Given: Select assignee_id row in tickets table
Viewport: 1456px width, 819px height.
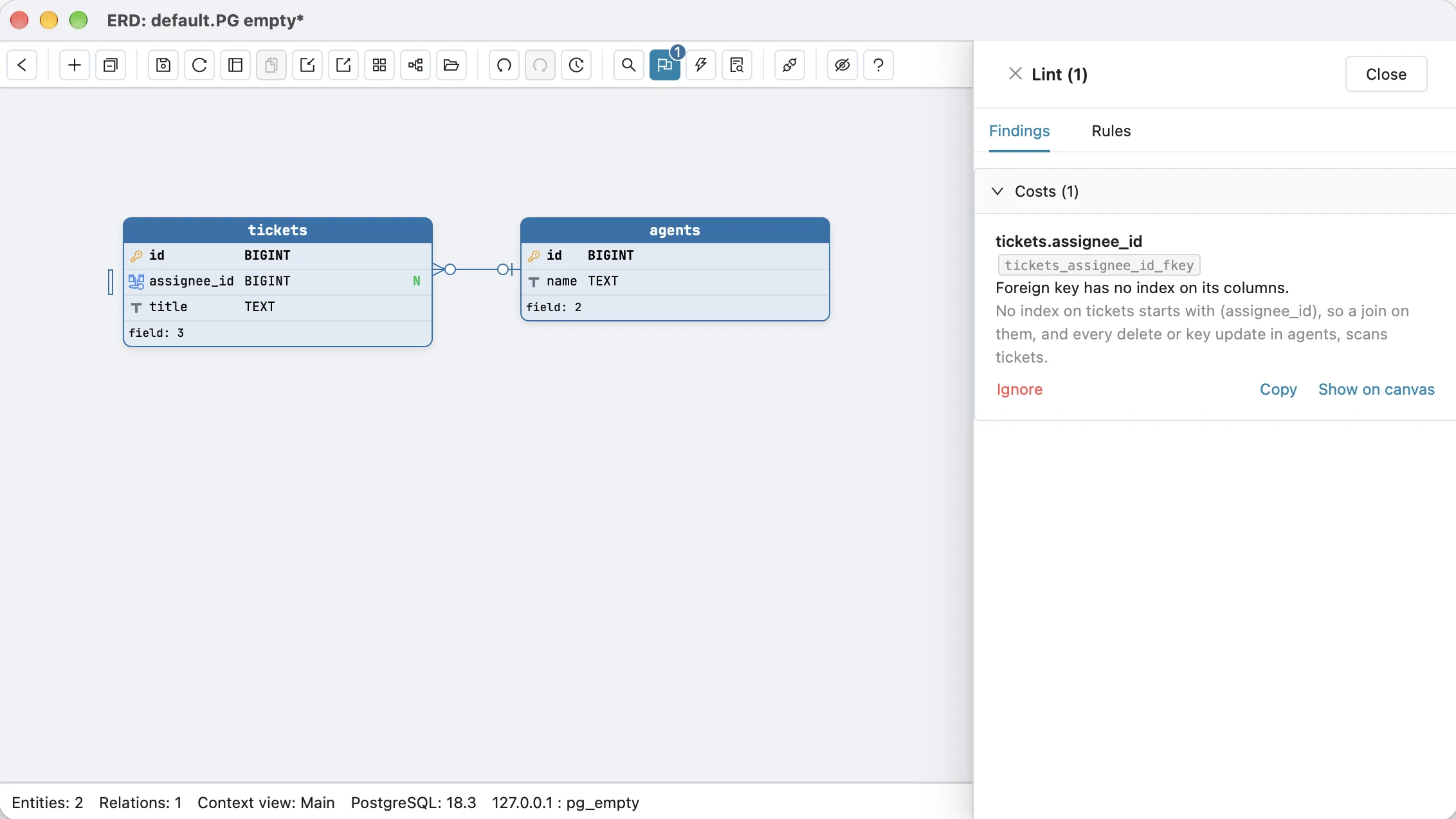Looking at the screenshot, I should tap(278, 282).
